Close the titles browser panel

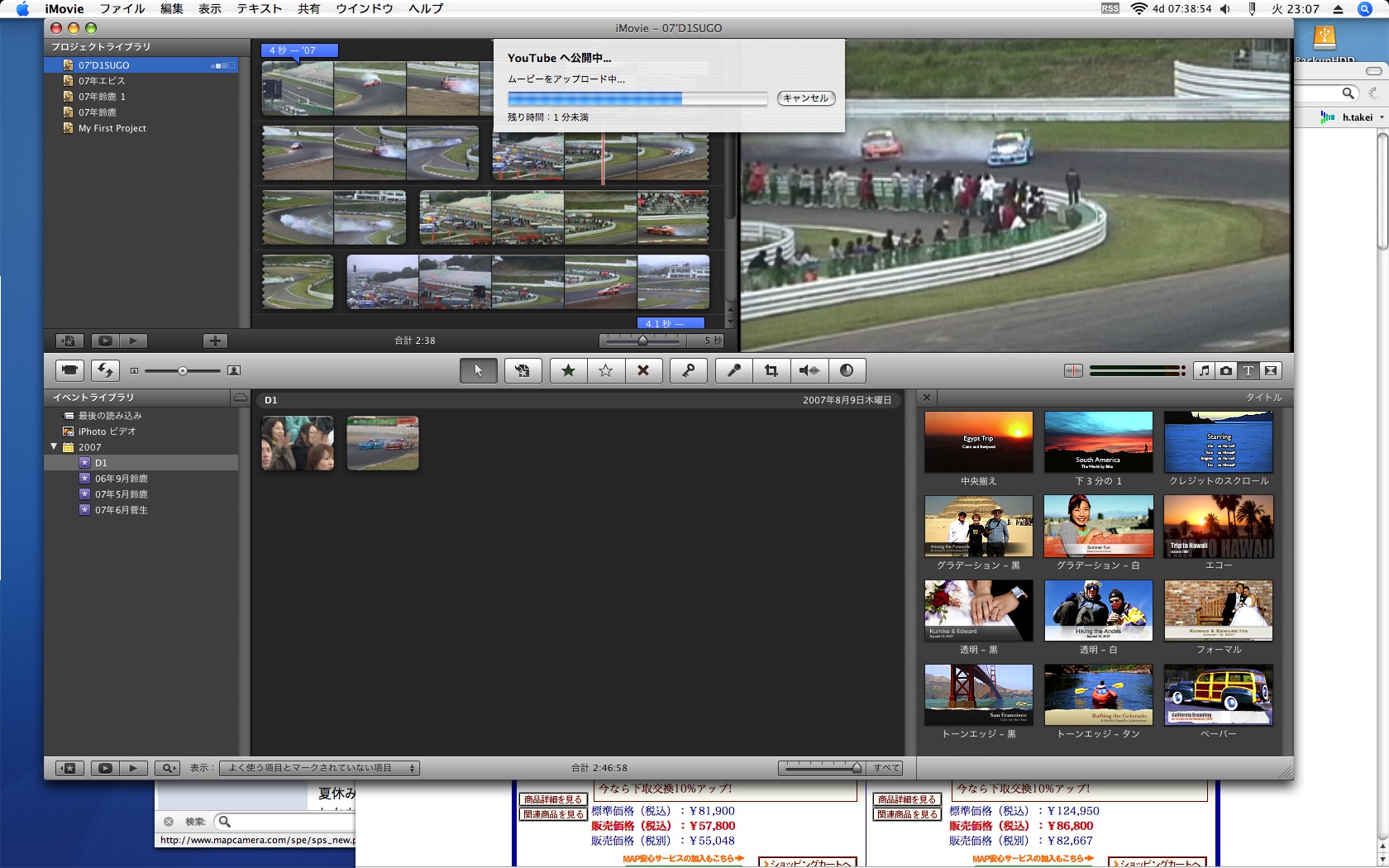coord(927,398)
